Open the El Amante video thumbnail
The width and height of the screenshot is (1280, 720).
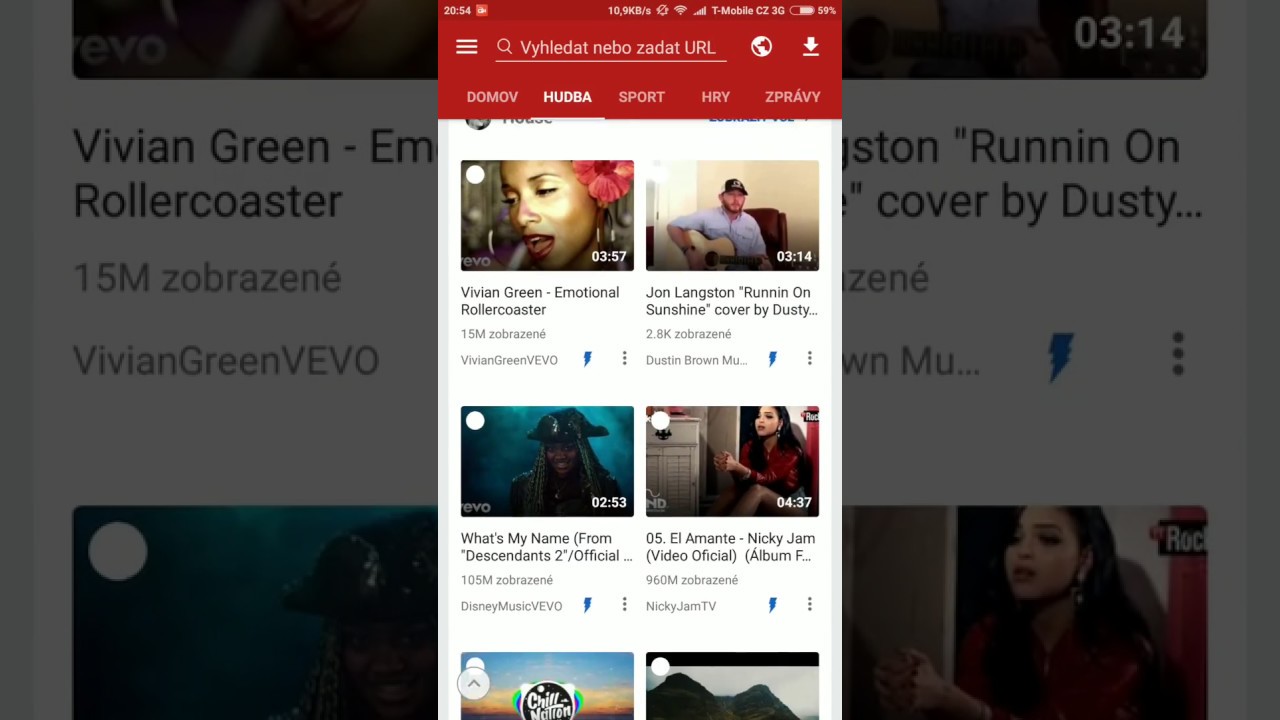[x=732, y=461]
